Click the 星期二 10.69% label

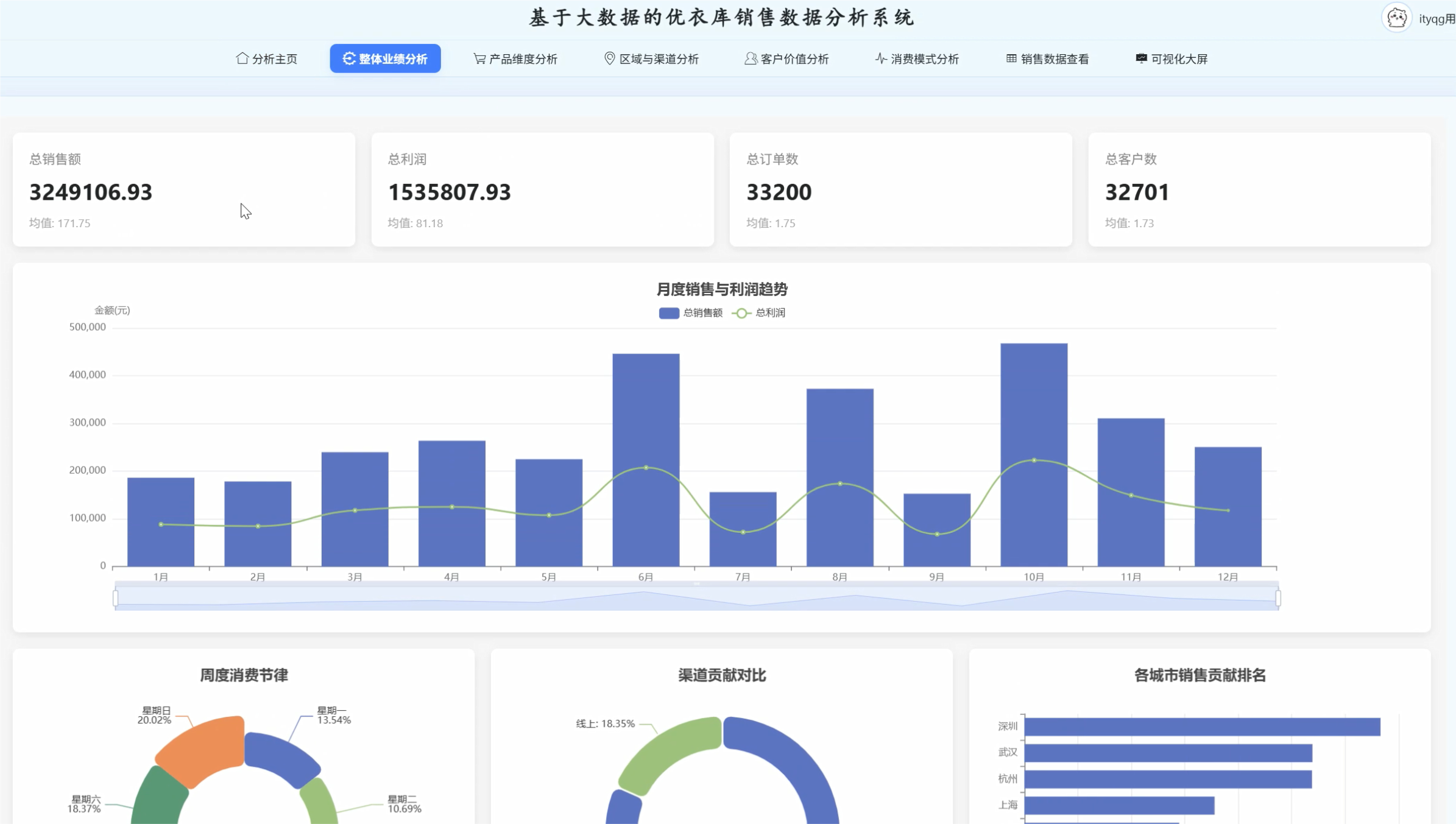click(405, 804)
